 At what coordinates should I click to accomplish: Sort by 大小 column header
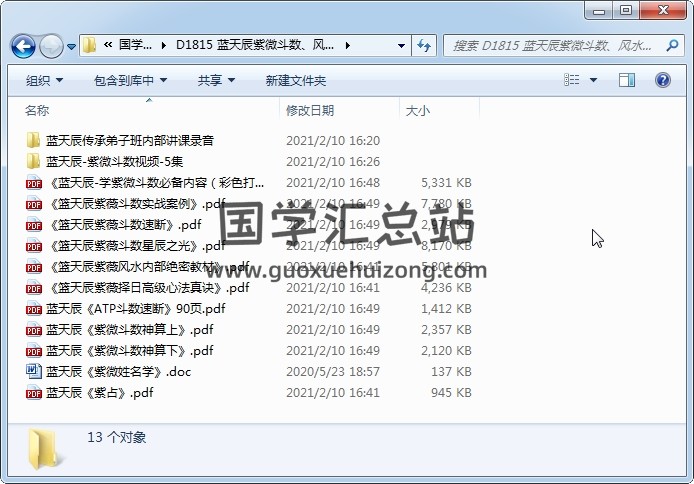[x=417, y=110]
